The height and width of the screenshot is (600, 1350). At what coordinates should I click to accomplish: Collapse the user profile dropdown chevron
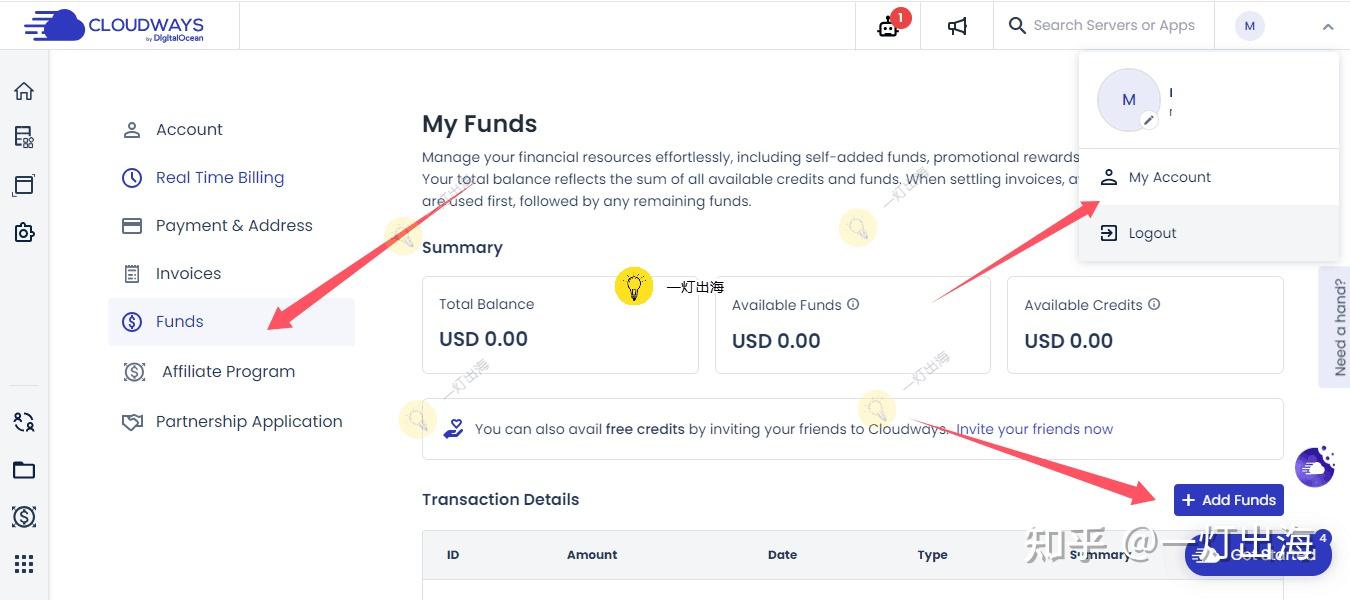point(1328,27)
